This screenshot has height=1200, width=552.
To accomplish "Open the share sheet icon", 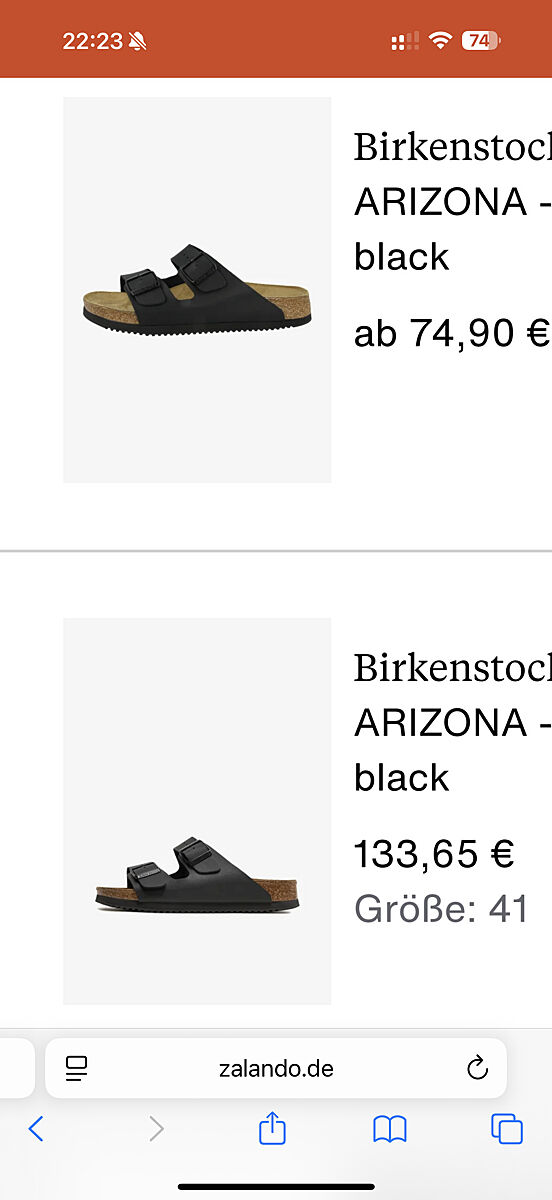I will coord(272,1128).
